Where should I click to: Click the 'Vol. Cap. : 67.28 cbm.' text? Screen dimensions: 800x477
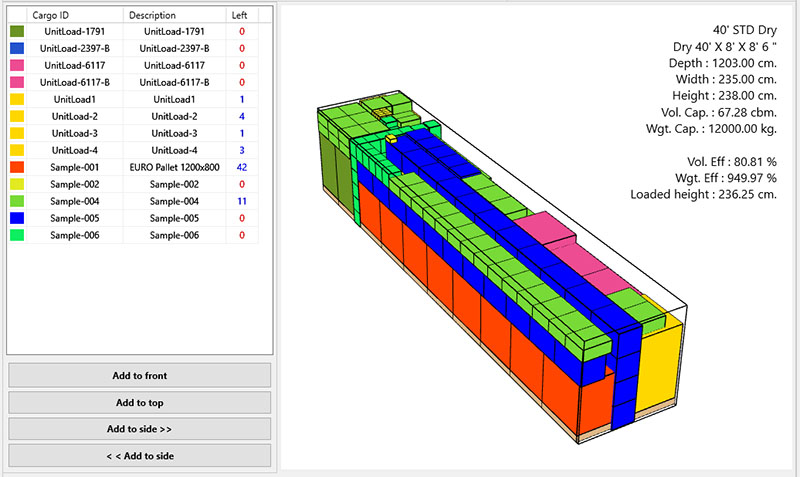pyautogui.click(x=719, y=112)
